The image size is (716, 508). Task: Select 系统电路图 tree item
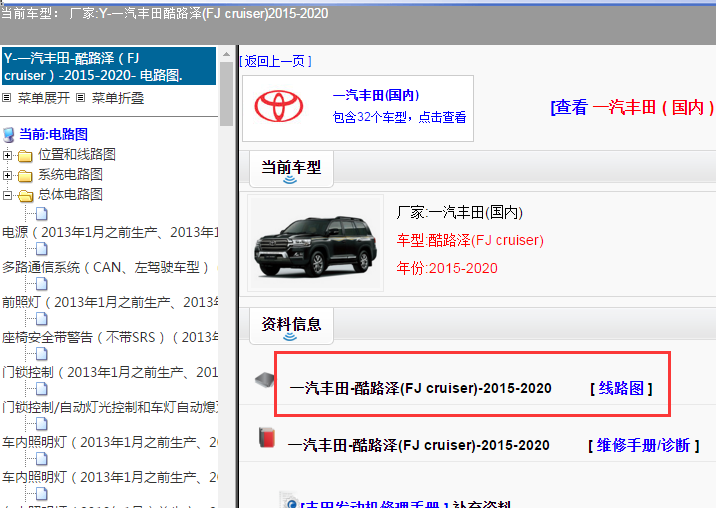point(70,174)
